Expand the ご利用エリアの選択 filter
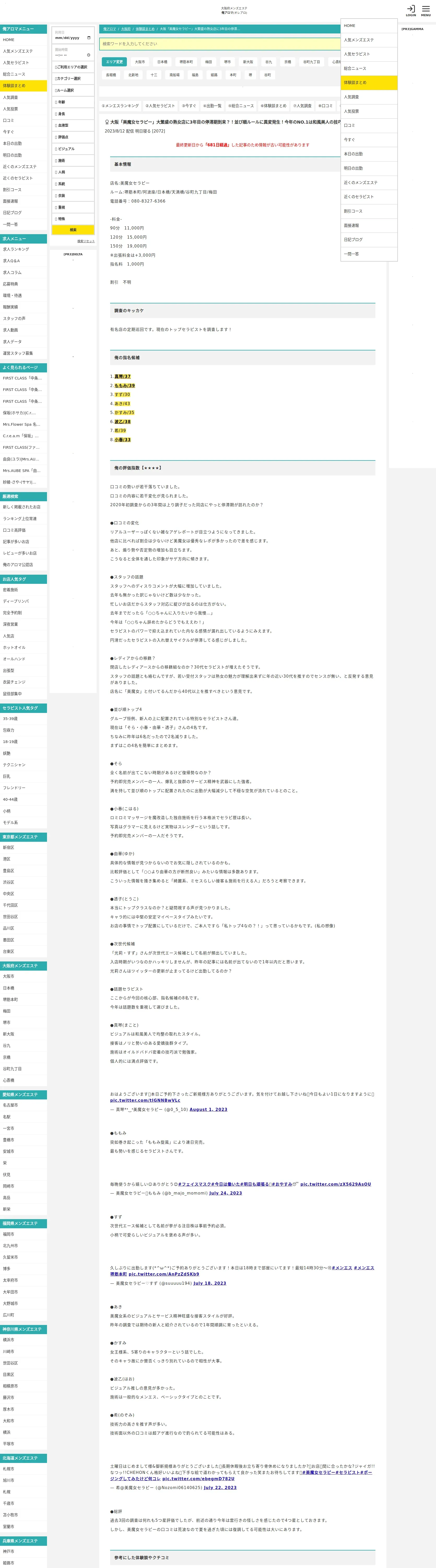436x1568 pixels. coord(73,67)
